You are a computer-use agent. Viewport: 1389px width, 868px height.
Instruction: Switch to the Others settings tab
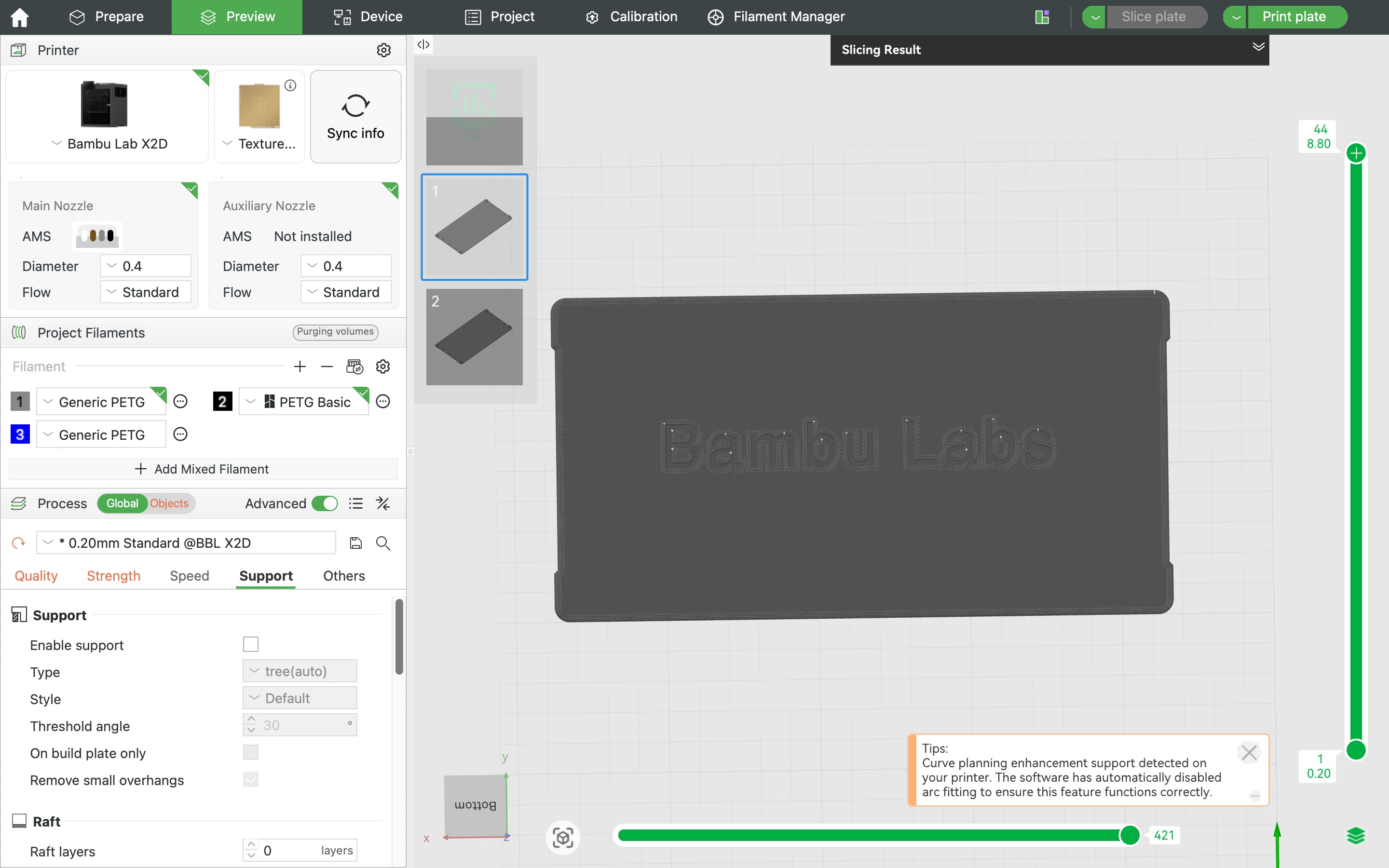pos(344,576)
